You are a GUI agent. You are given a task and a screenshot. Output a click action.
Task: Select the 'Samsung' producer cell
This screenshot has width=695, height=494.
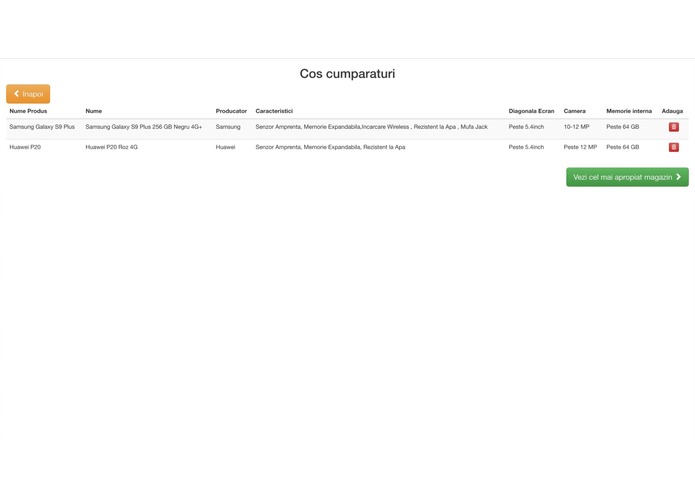point(228,127)
